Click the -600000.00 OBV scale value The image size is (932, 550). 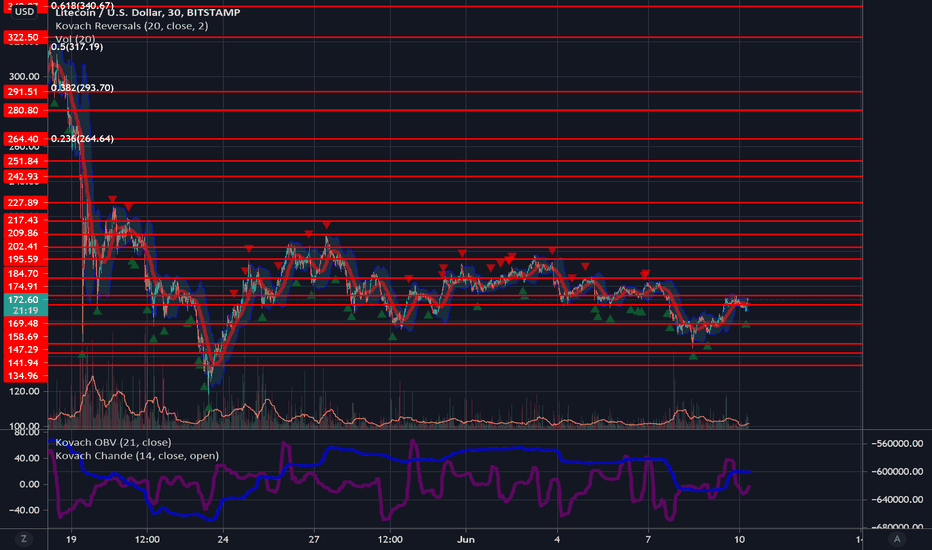click(897, 472)
